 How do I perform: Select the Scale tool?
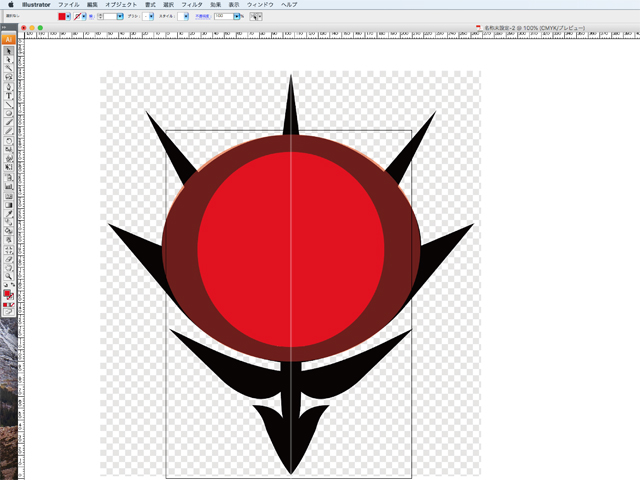(9, 149)
